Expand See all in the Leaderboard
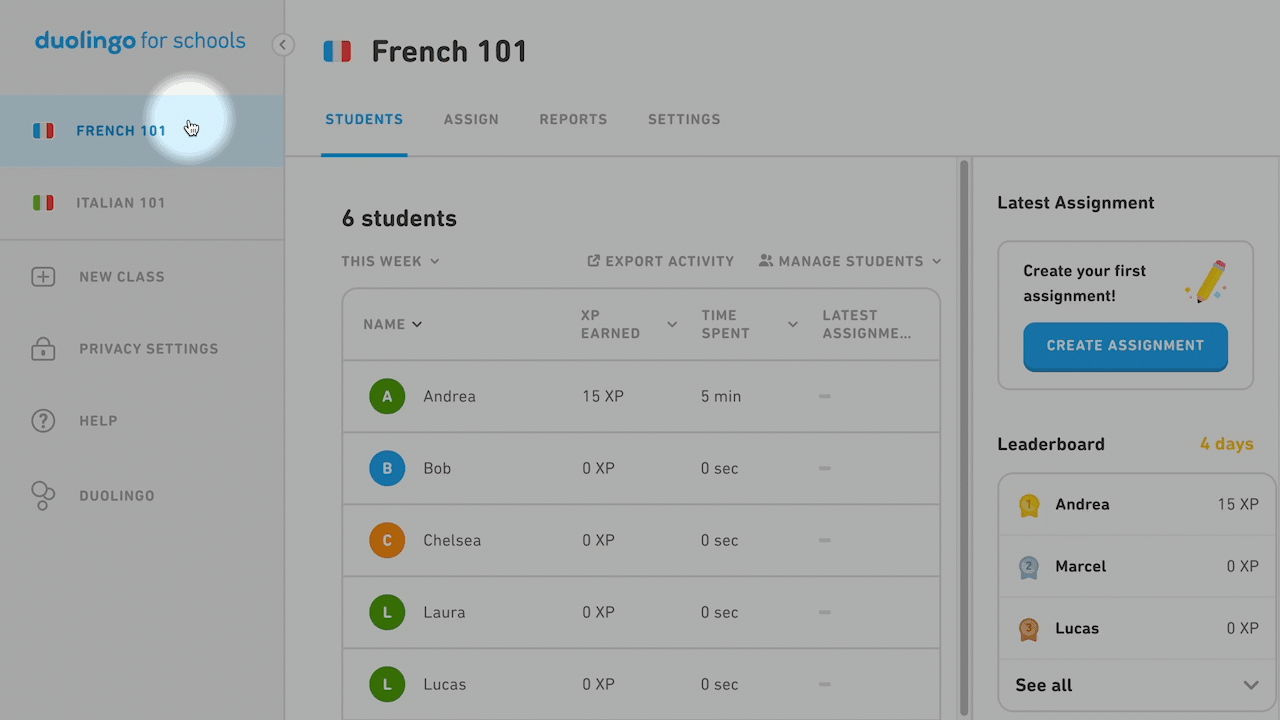Screen dimensions: 1280x720 click(x=1137, y=685)
